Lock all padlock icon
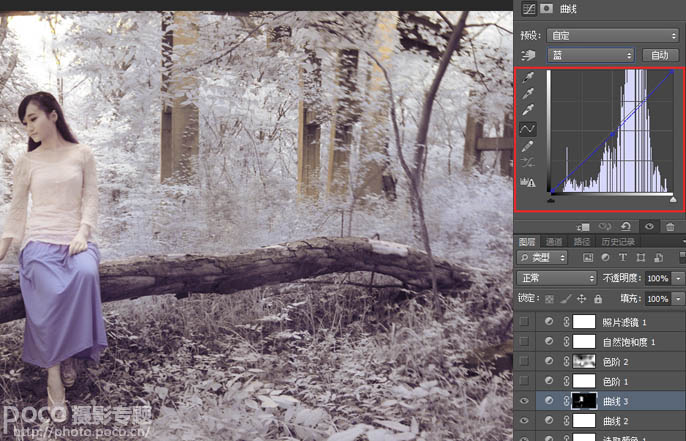686x441 pixels. tap(598, 299)
